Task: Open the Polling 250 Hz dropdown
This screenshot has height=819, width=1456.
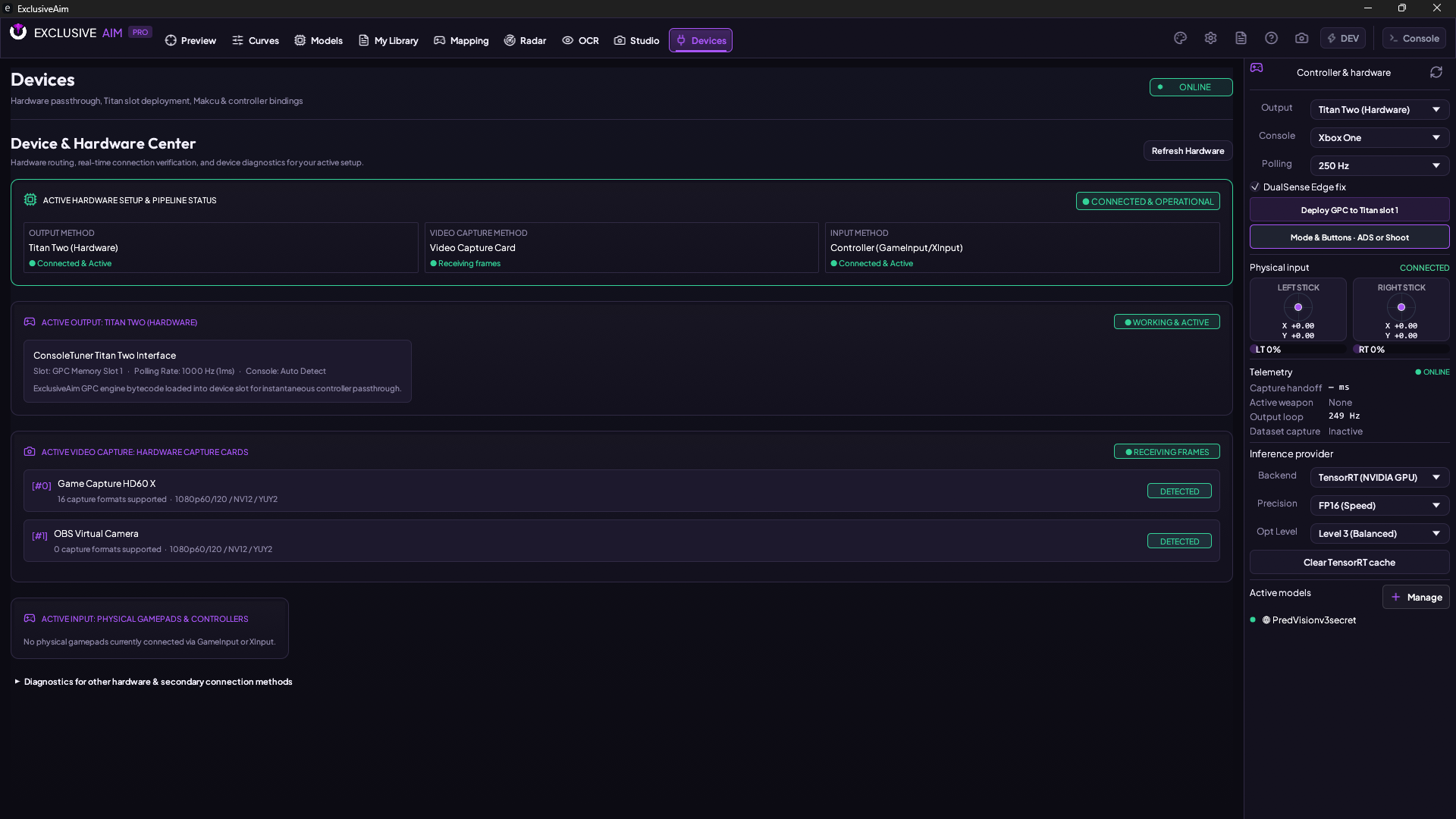Action: click(x=1379, y=165)
